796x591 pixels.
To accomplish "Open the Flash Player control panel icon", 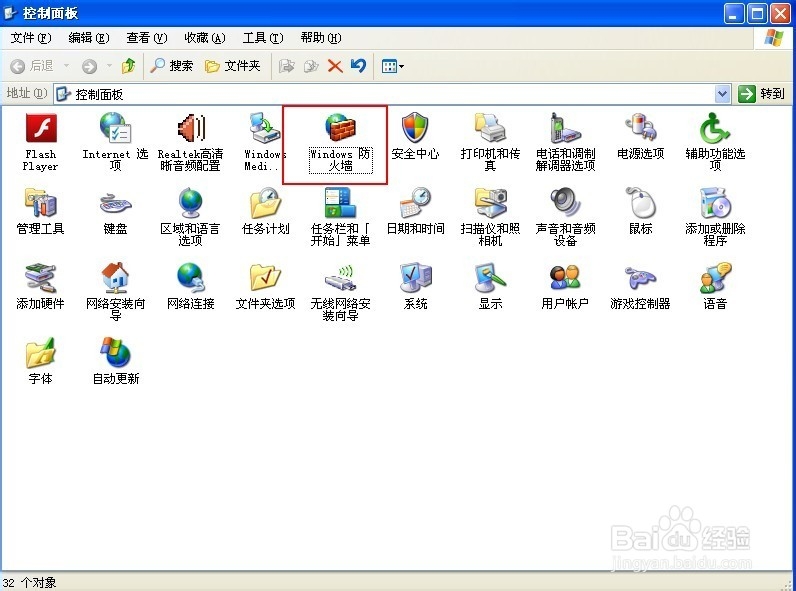I will [x=41, y=128].
